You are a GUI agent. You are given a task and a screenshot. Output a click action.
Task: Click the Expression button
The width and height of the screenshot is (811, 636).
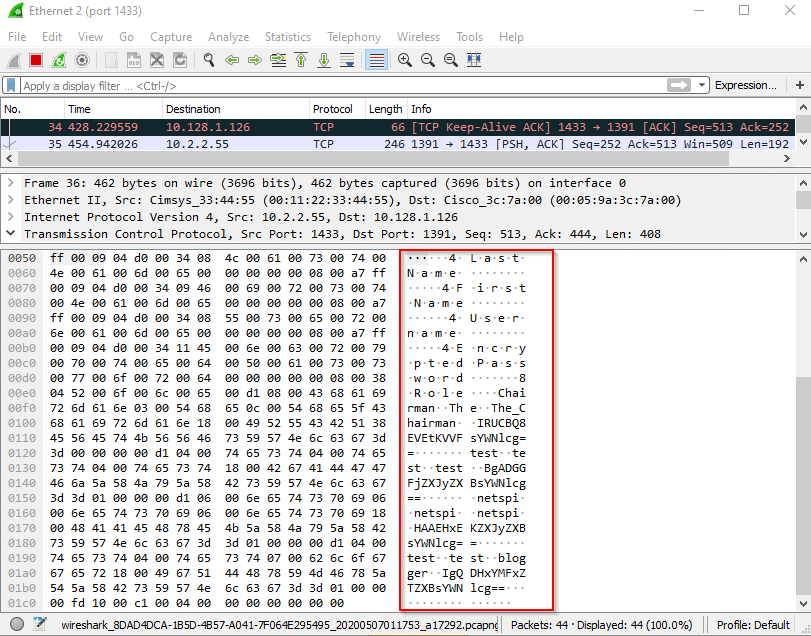click(x=746, y=85)
